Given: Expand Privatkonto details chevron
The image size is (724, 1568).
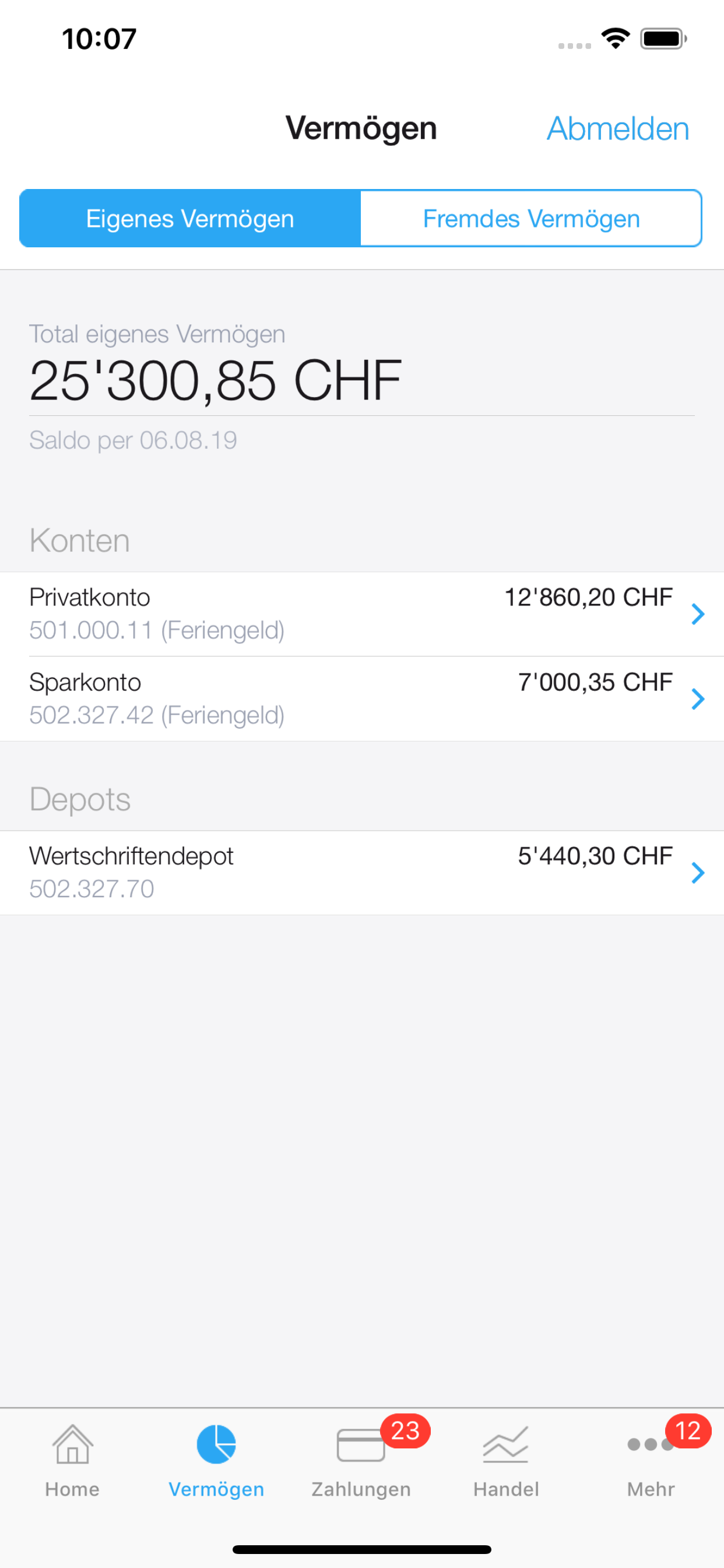Looking at the screenshot, I should 698,614.
